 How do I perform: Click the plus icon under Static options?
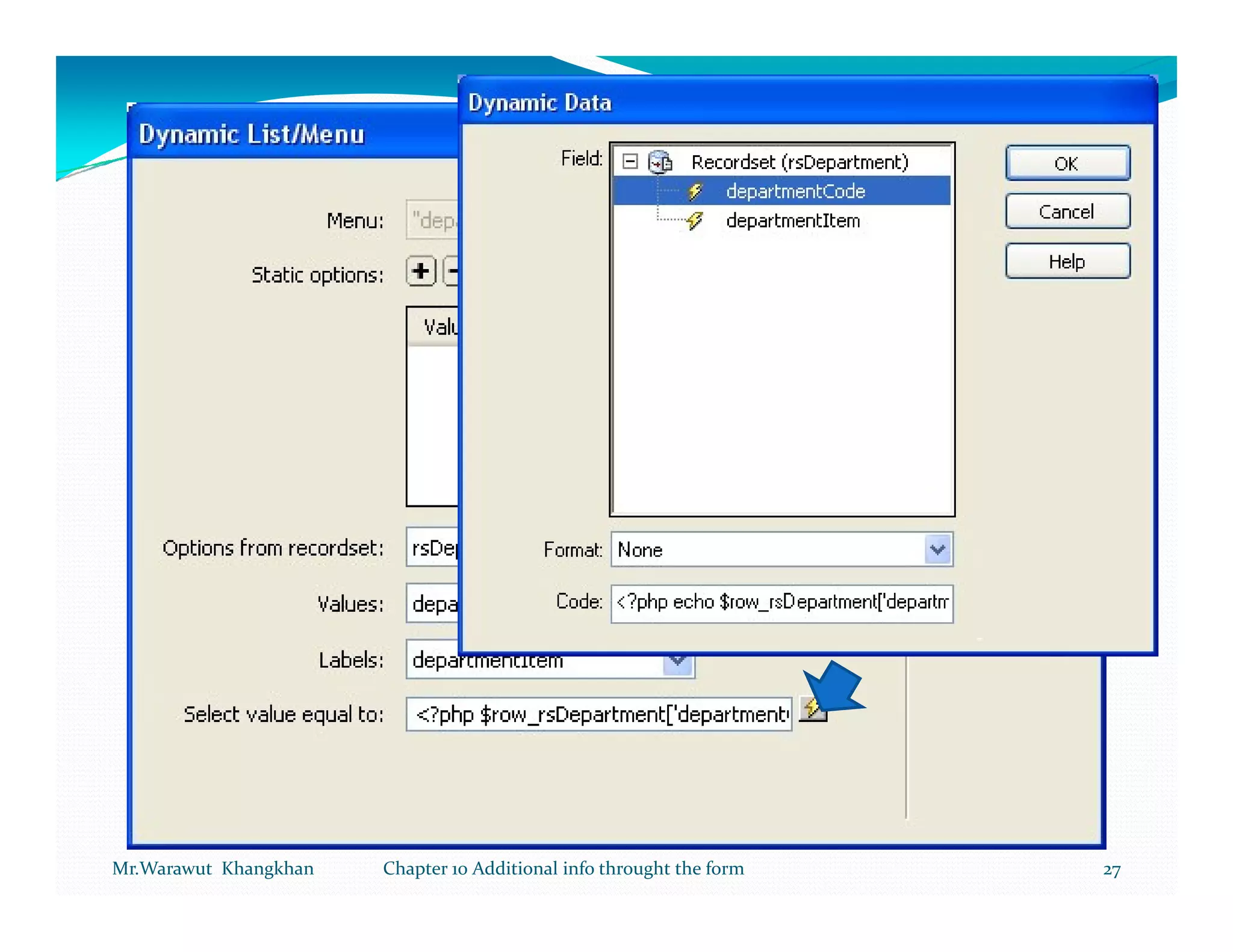421,271
